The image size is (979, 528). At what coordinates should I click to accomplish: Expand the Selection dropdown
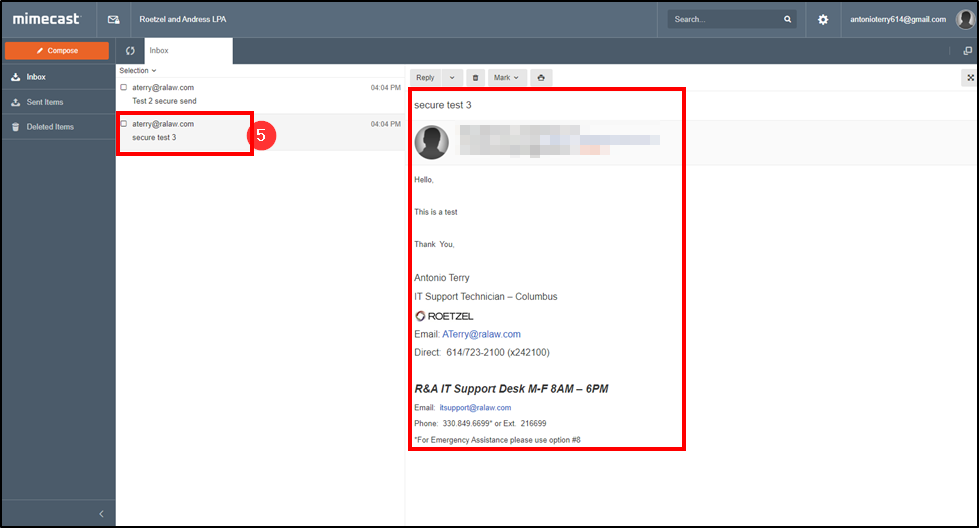click(137, 71)
